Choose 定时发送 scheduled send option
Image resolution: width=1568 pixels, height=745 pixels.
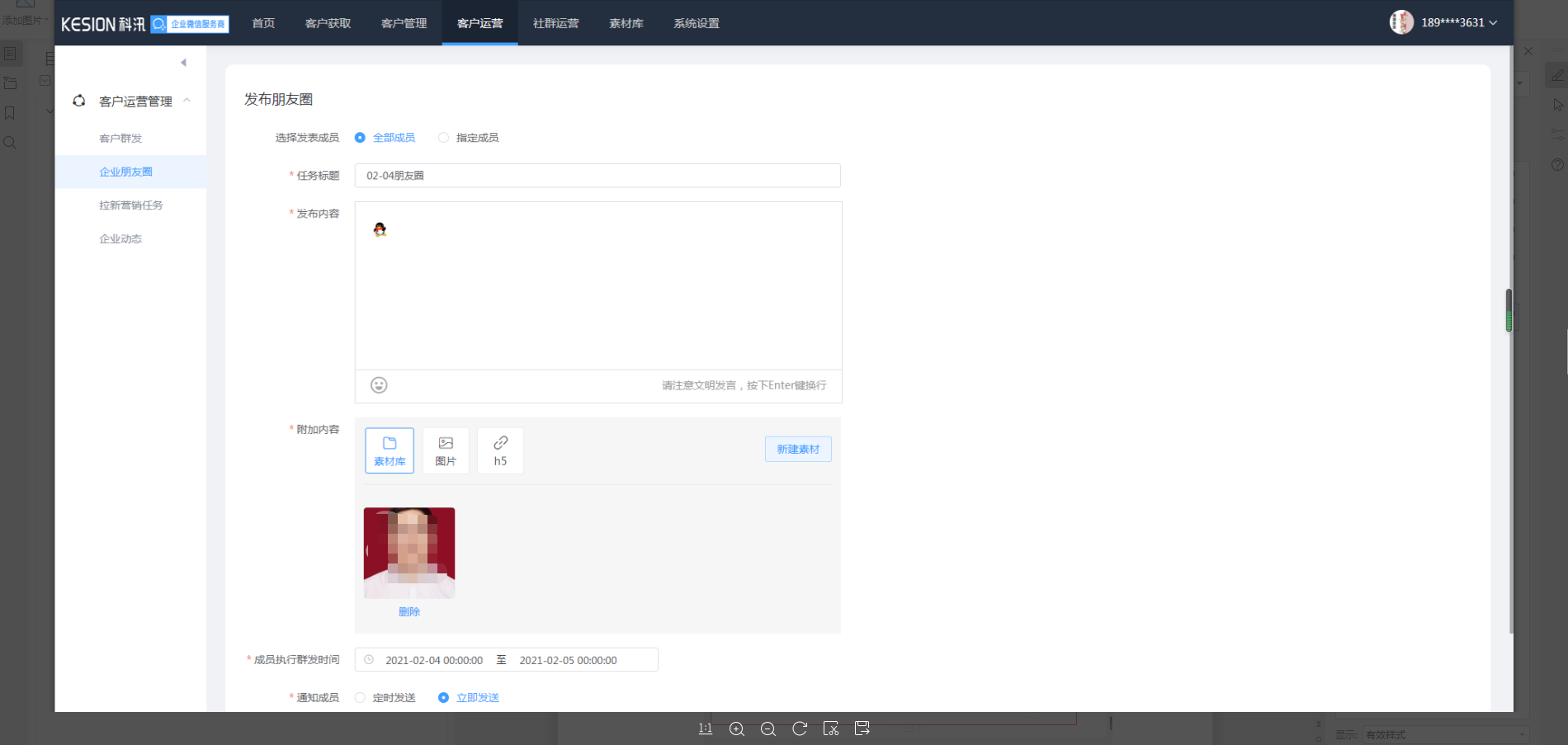(x=361, y=698)
